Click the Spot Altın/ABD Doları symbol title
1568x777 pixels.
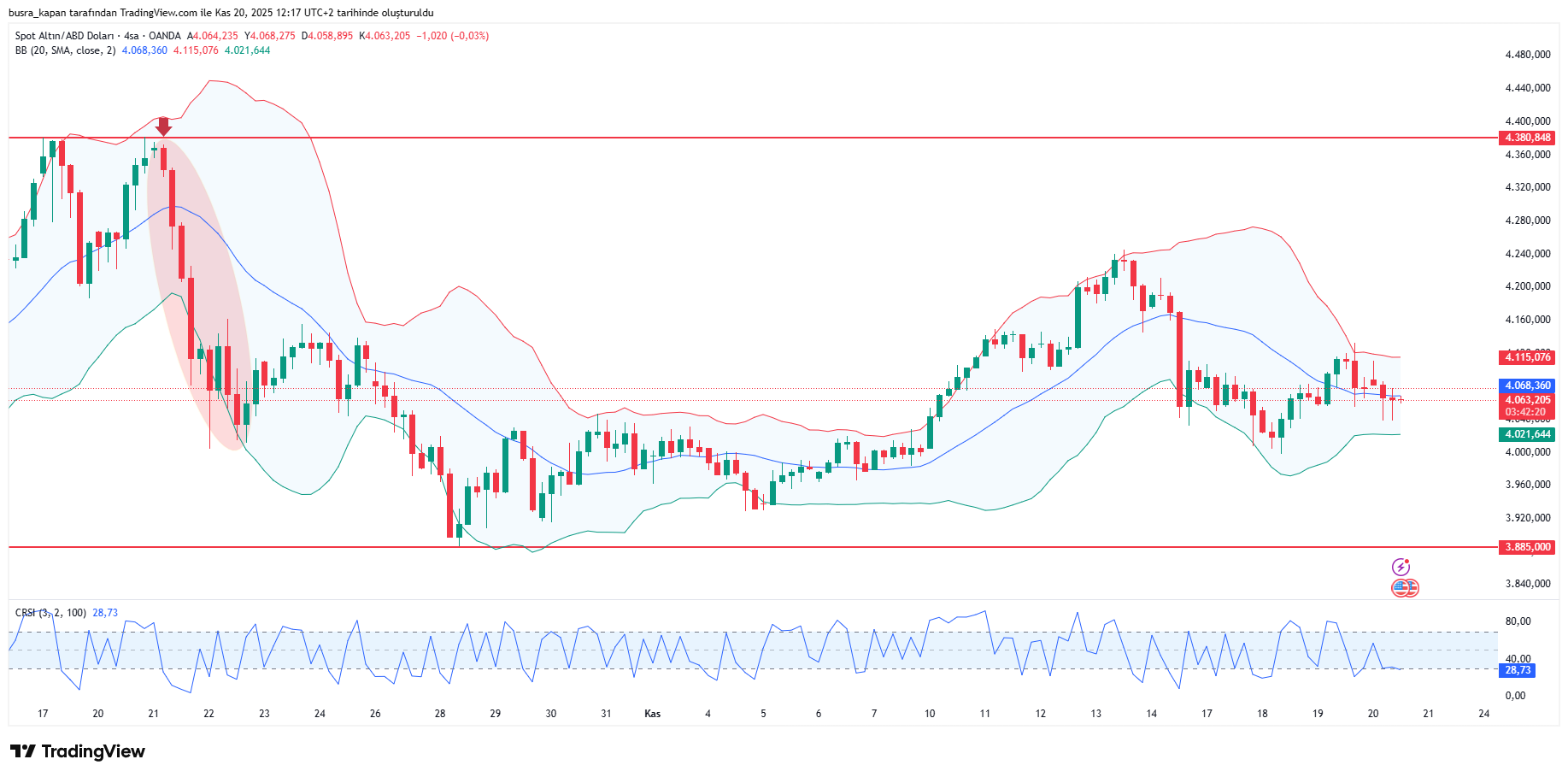[64, 36]
